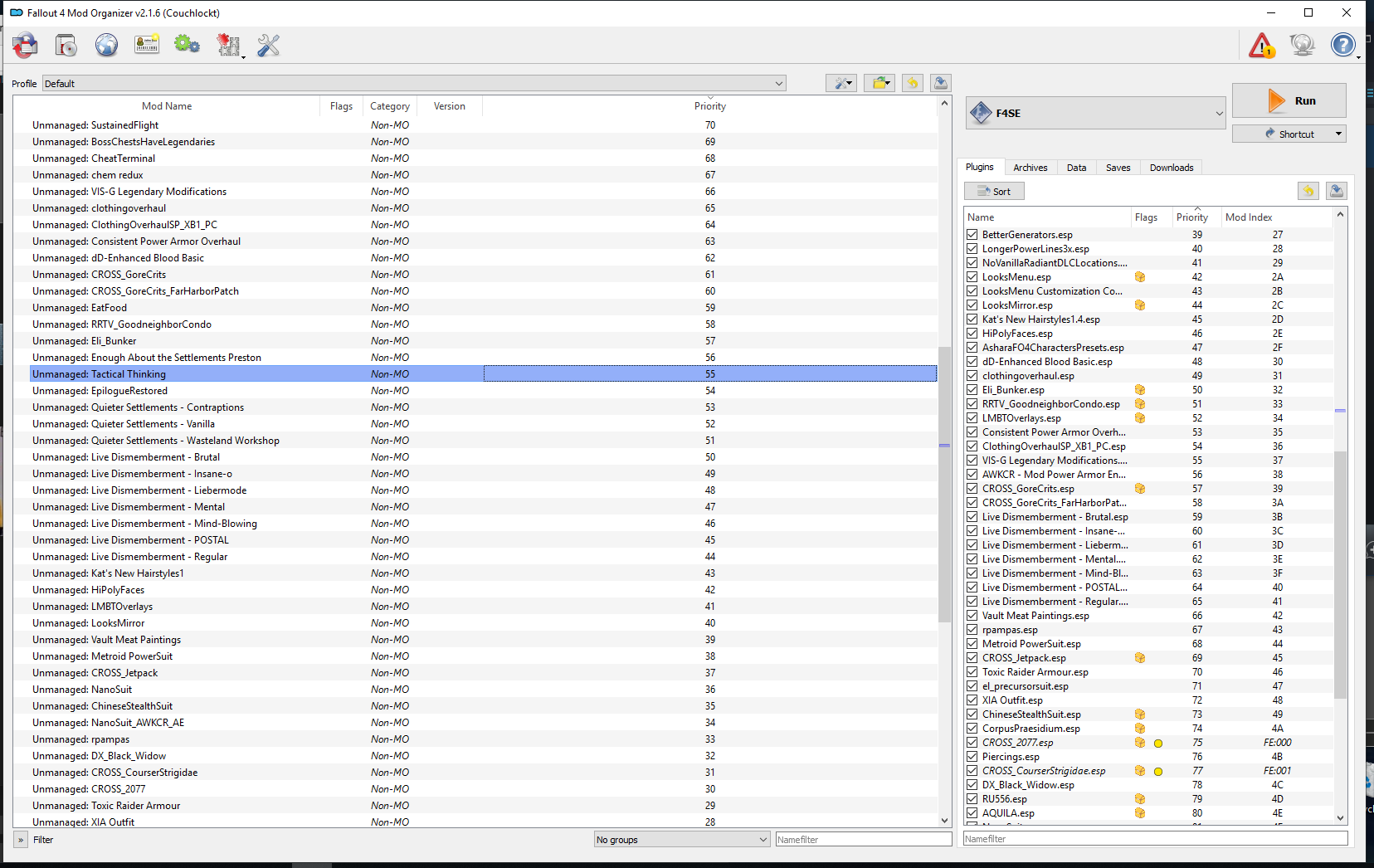This screenshot has width=1374, height=868.
Task: Open the Profile dropdown
Action: click(414, 83)
